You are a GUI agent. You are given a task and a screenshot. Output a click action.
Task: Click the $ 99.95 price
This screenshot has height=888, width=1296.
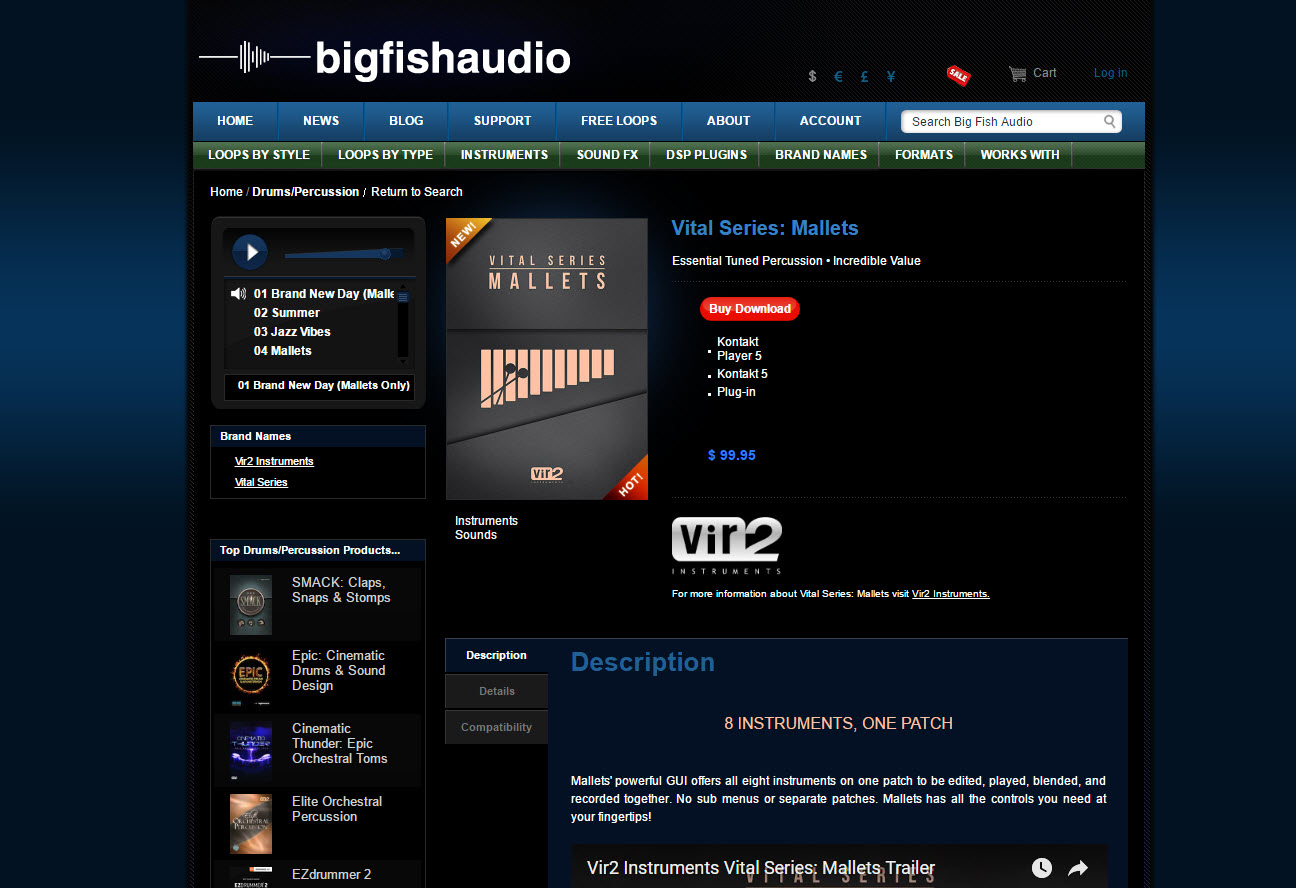click(x=732, y=455)
